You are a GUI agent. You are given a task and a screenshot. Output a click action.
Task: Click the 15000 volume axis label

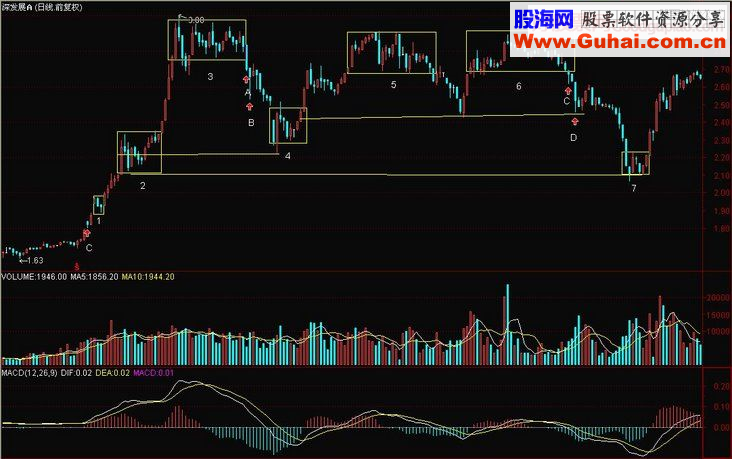(x=718, y=315)
